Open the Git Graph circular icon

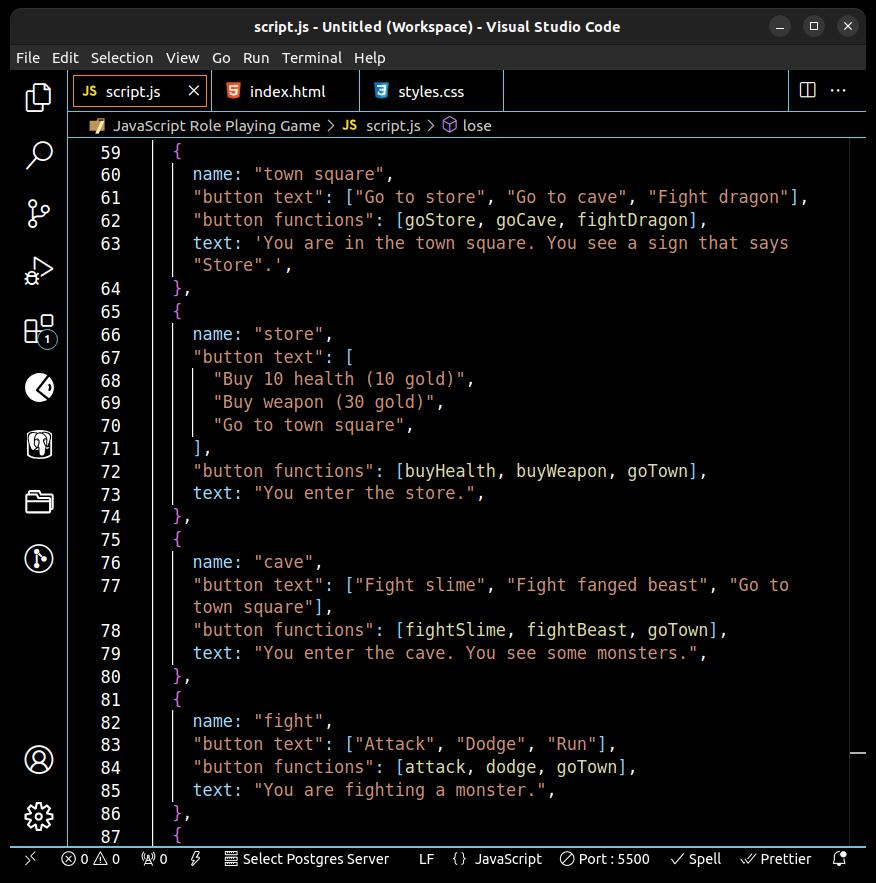pyautogui.click(x=39, y=559)
